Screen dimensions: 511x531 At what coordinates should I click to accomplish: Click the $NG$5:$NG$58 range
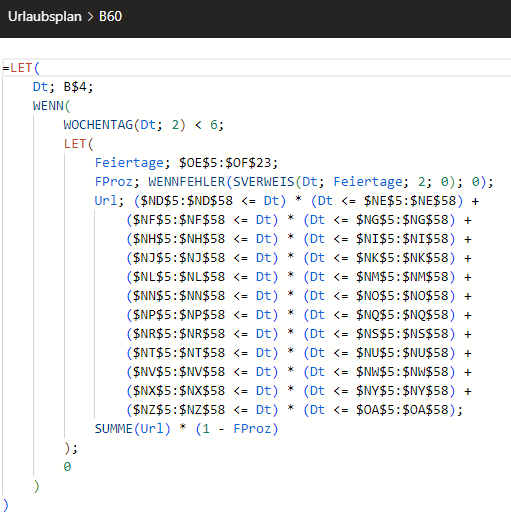[x=402, y=220]
